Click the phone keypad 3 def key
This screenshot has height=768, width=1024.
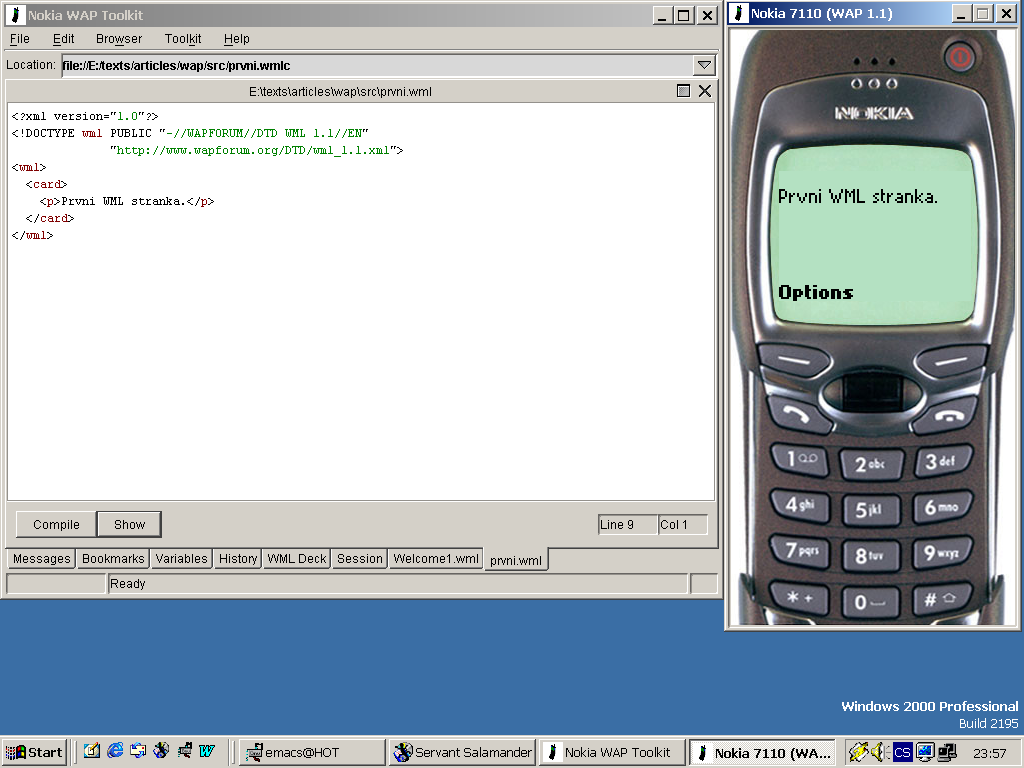(x=942, y=462)
